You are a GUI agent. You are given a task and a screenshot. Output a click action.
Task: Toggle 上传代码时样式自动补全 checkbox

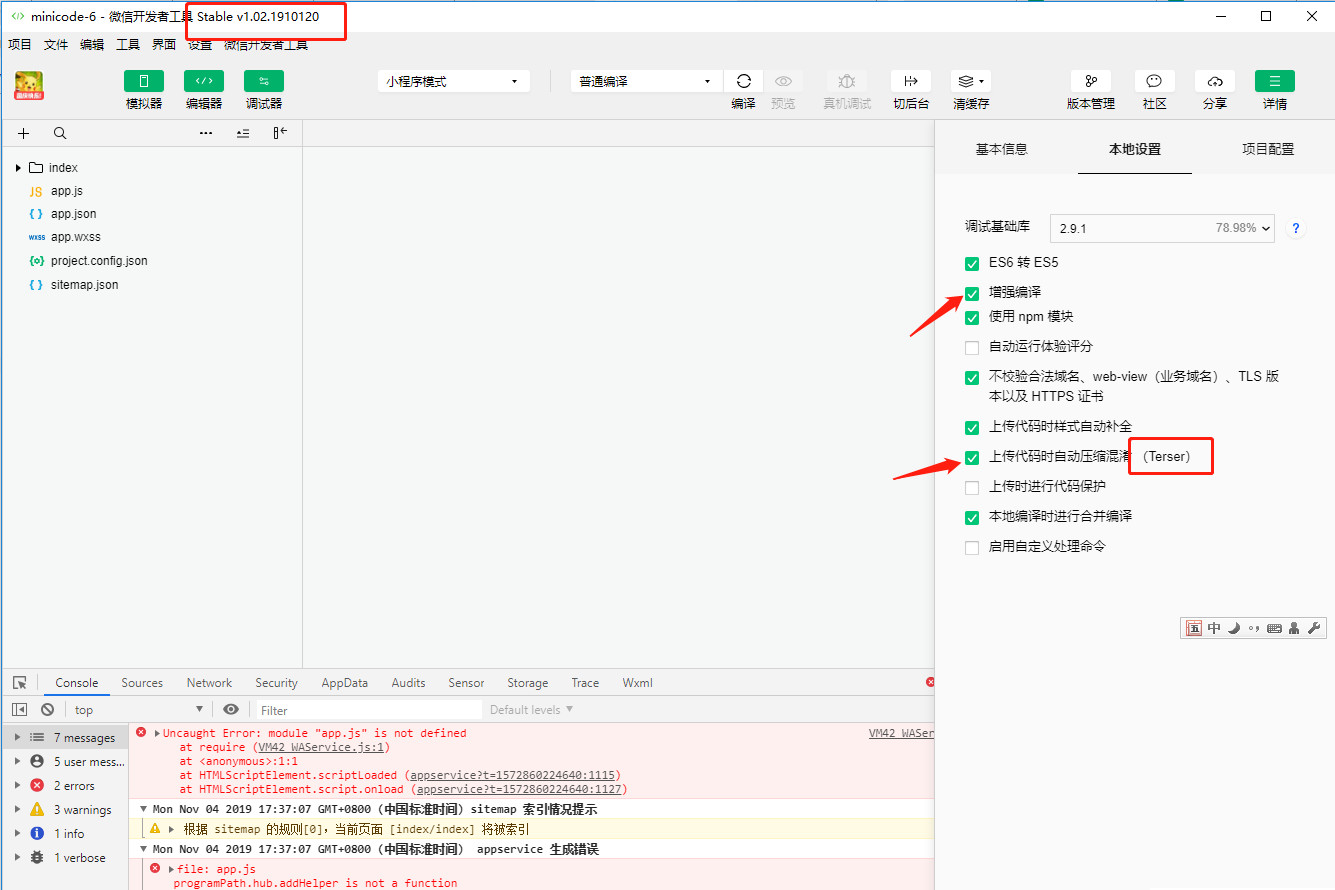972,428
